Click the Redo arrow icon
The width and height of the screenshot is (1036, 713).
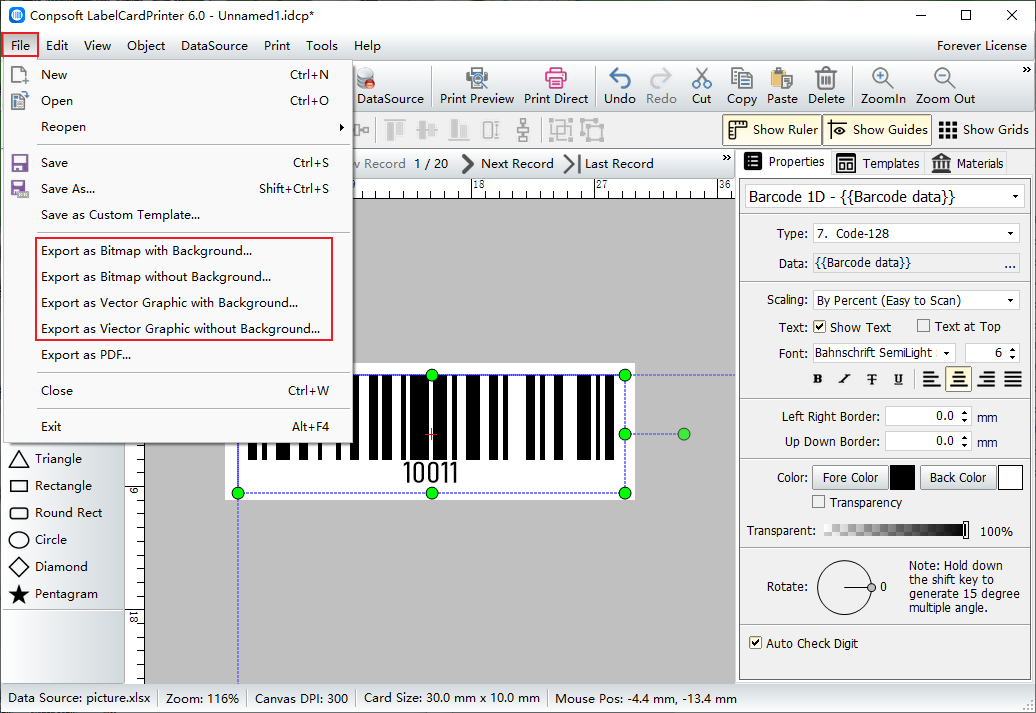tap(661, 78)
